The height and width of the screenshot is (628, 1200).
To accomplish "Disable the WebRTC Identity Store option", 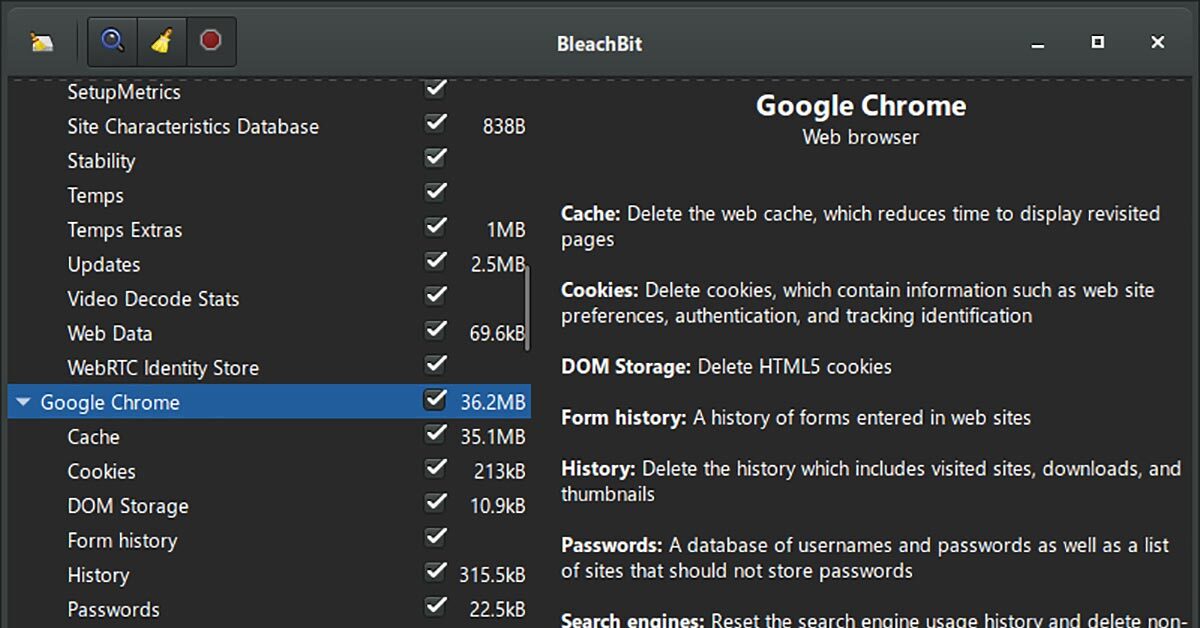I will pos(435,363).
